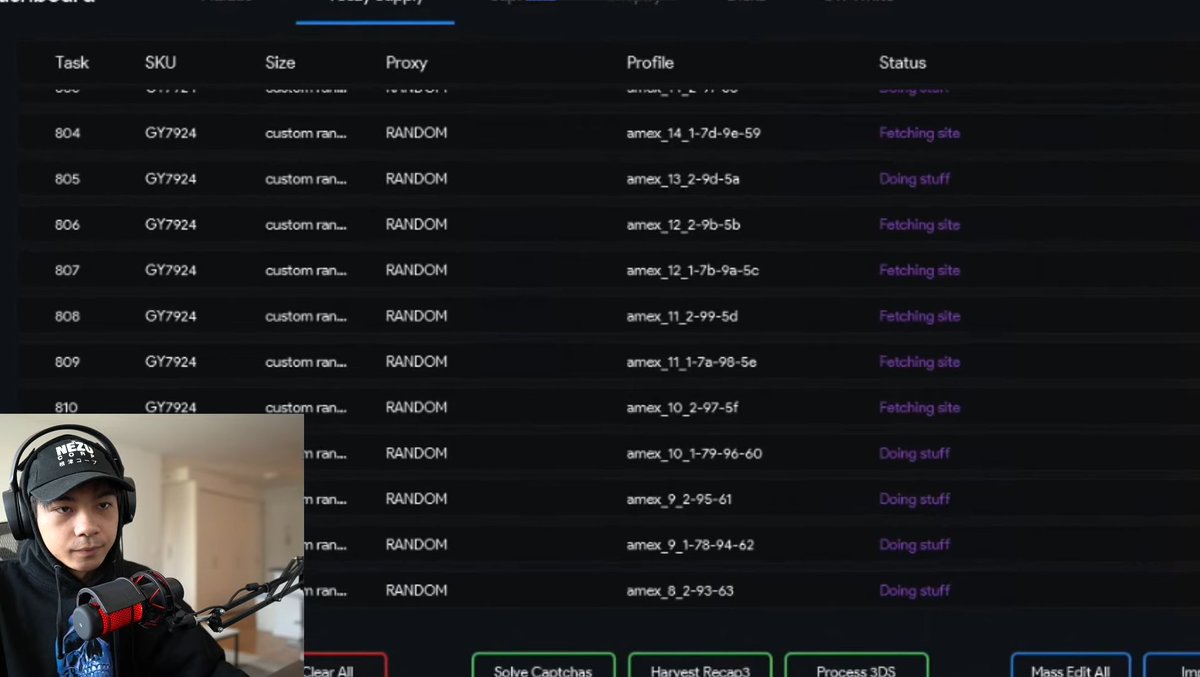1200x677 pixels.
Task: Click the Profile column header
Action: (650, 62)
